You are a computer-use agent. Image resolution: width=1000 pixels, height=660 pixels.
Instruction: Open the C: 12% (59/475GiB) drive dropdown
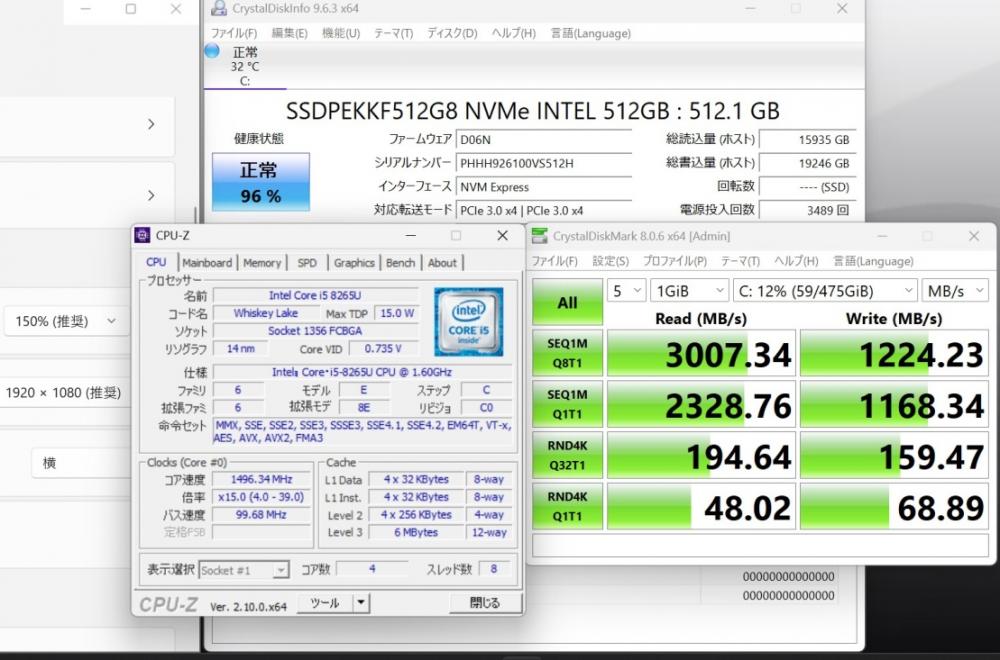point(825,291)
